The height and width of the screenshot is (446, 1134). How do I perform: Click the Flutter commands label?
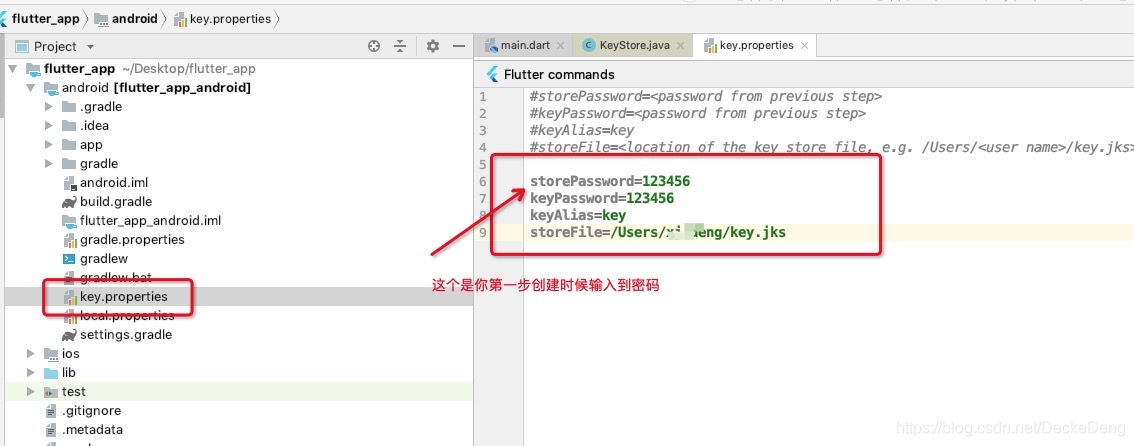tap(559, 74)
